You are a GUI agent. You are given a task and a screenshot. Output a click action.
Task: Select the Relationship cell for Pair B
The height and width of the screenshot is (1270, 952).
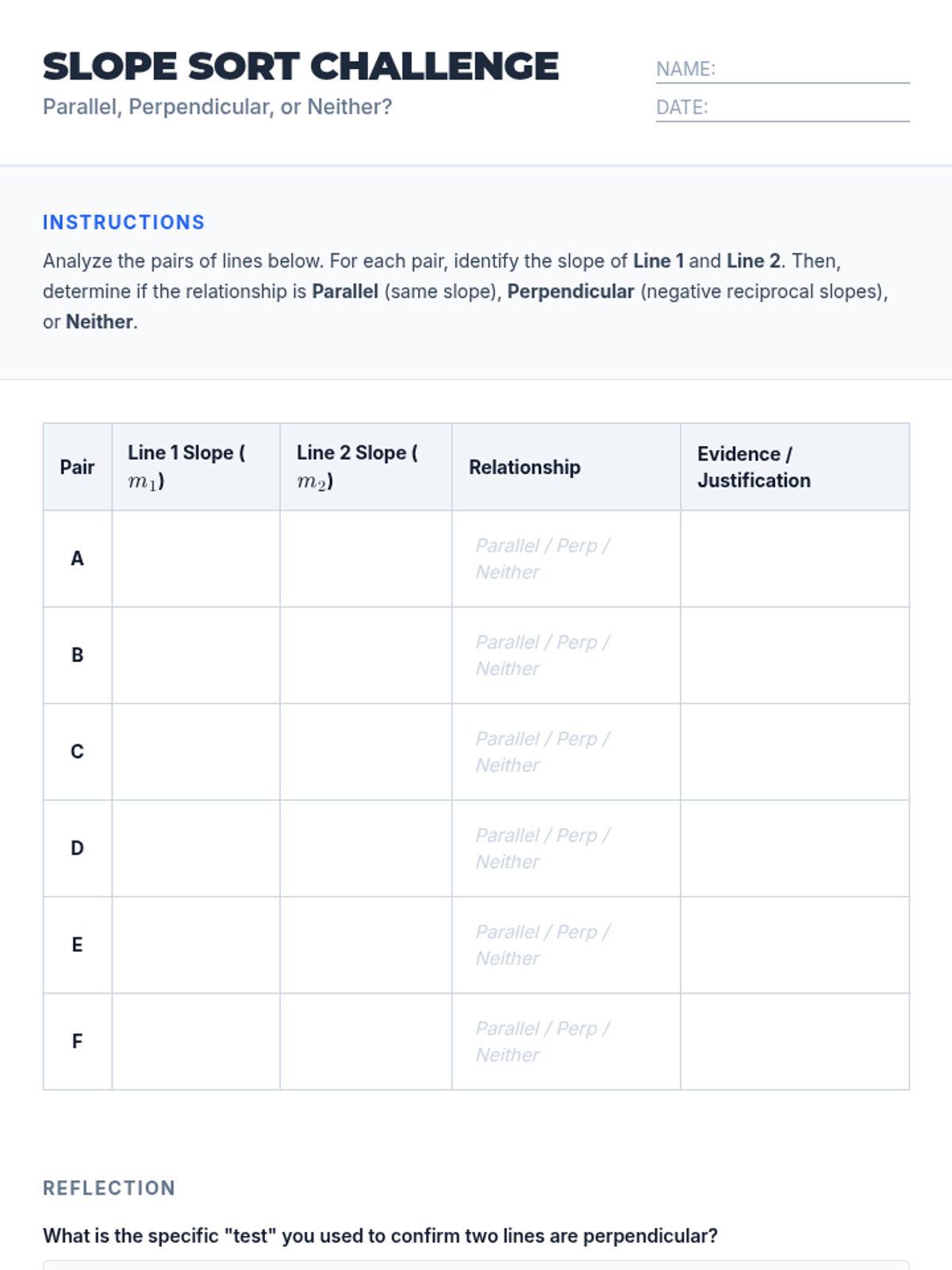[x=566, y=656]
